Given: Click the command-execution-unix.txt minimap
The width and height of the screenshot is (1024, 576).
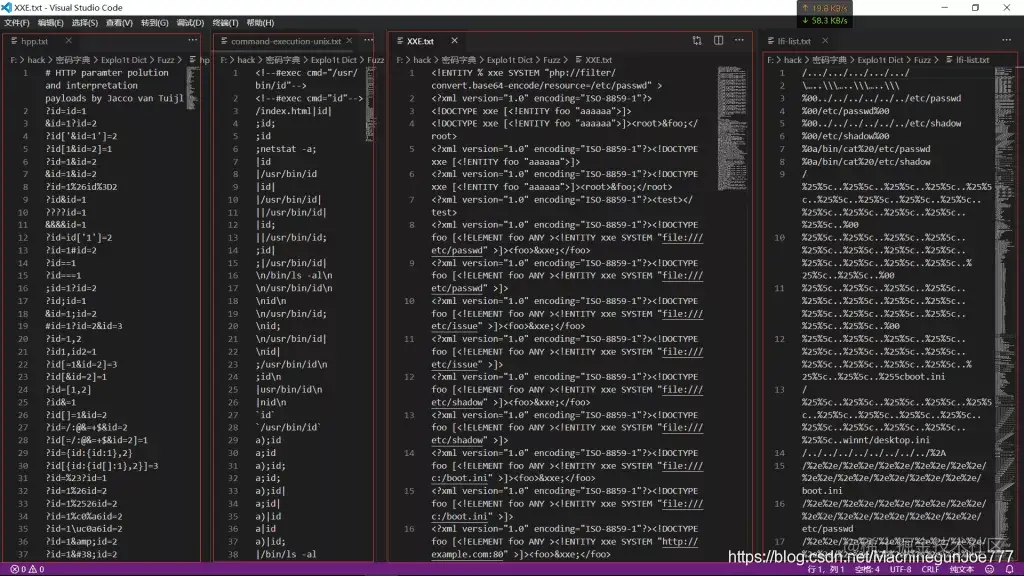Looking at the screenshot, I should coord(370,104).
